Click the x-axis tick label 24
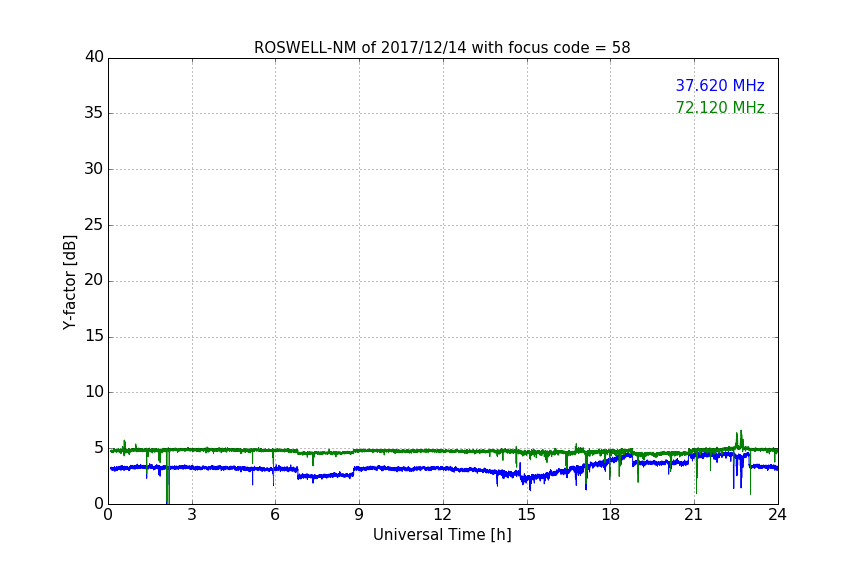Viewport: 864px width, 576px height. click(x=777, y=515)
